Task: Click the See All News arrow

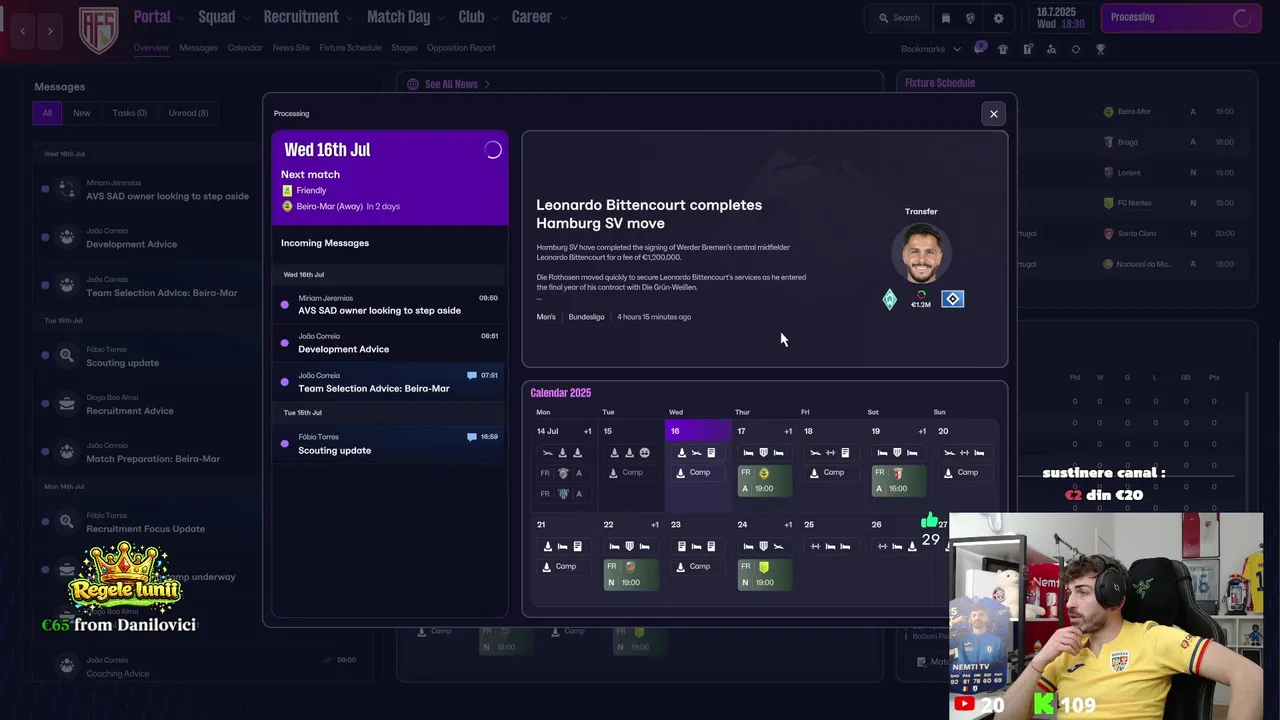Action: click(487, 84)
